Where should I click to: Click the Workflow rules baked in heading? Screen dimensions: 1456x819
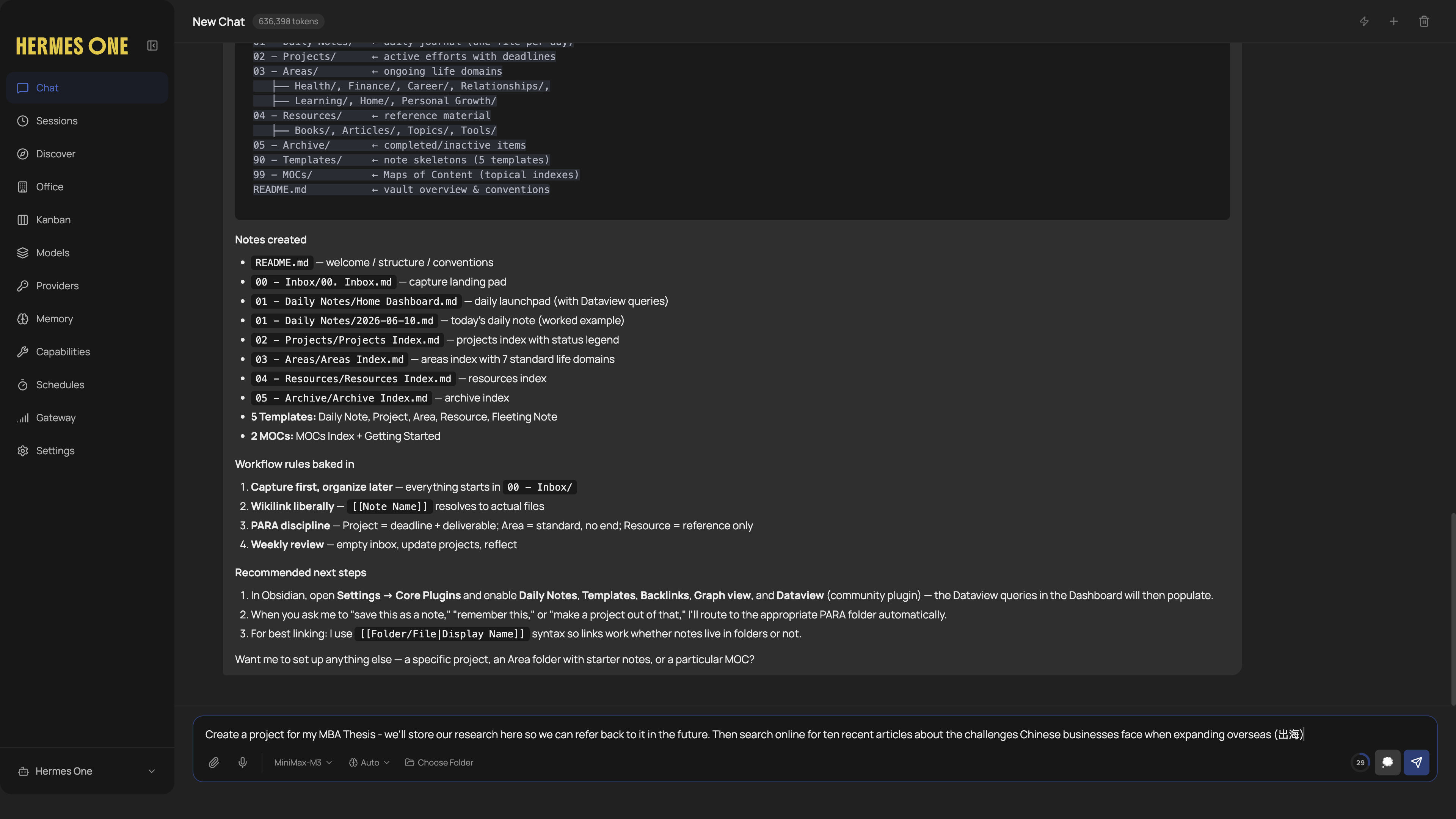295,464
